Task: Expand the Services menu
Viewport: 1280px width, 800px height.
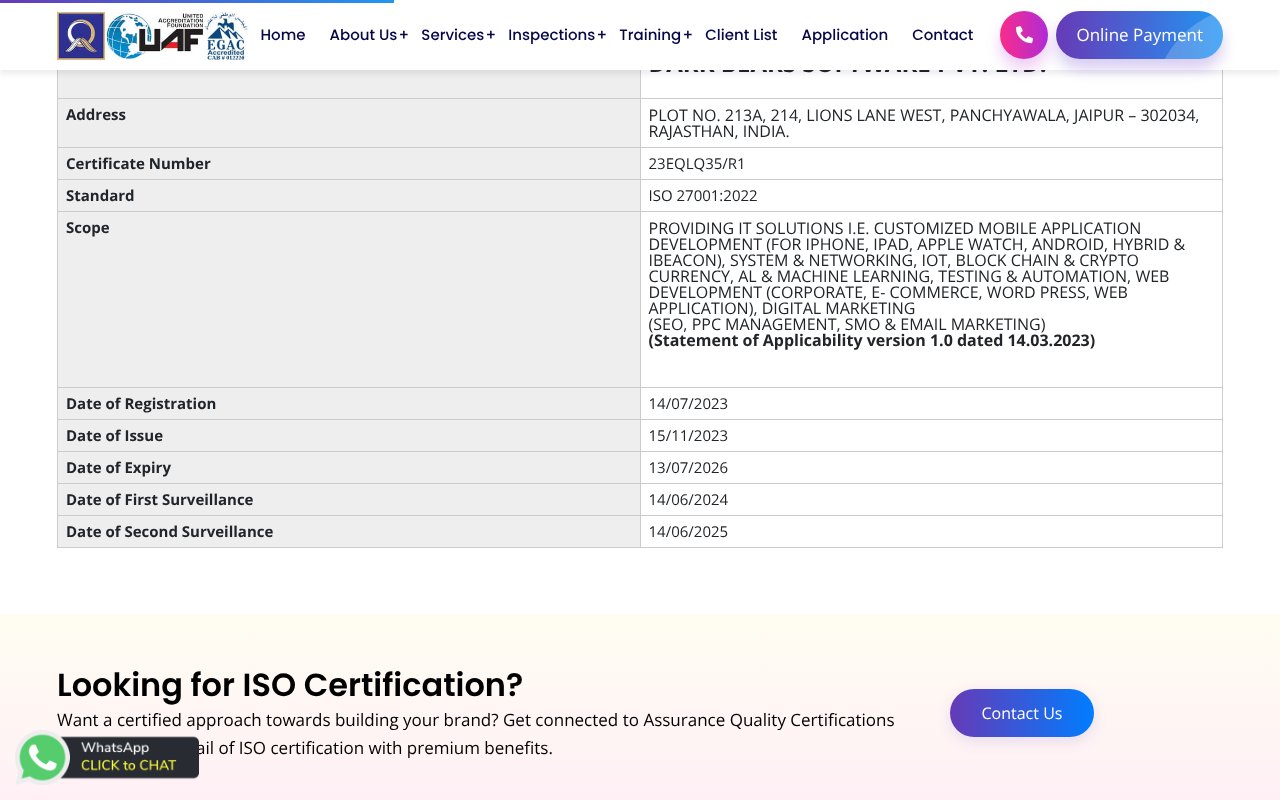Action: coord(452,34)
